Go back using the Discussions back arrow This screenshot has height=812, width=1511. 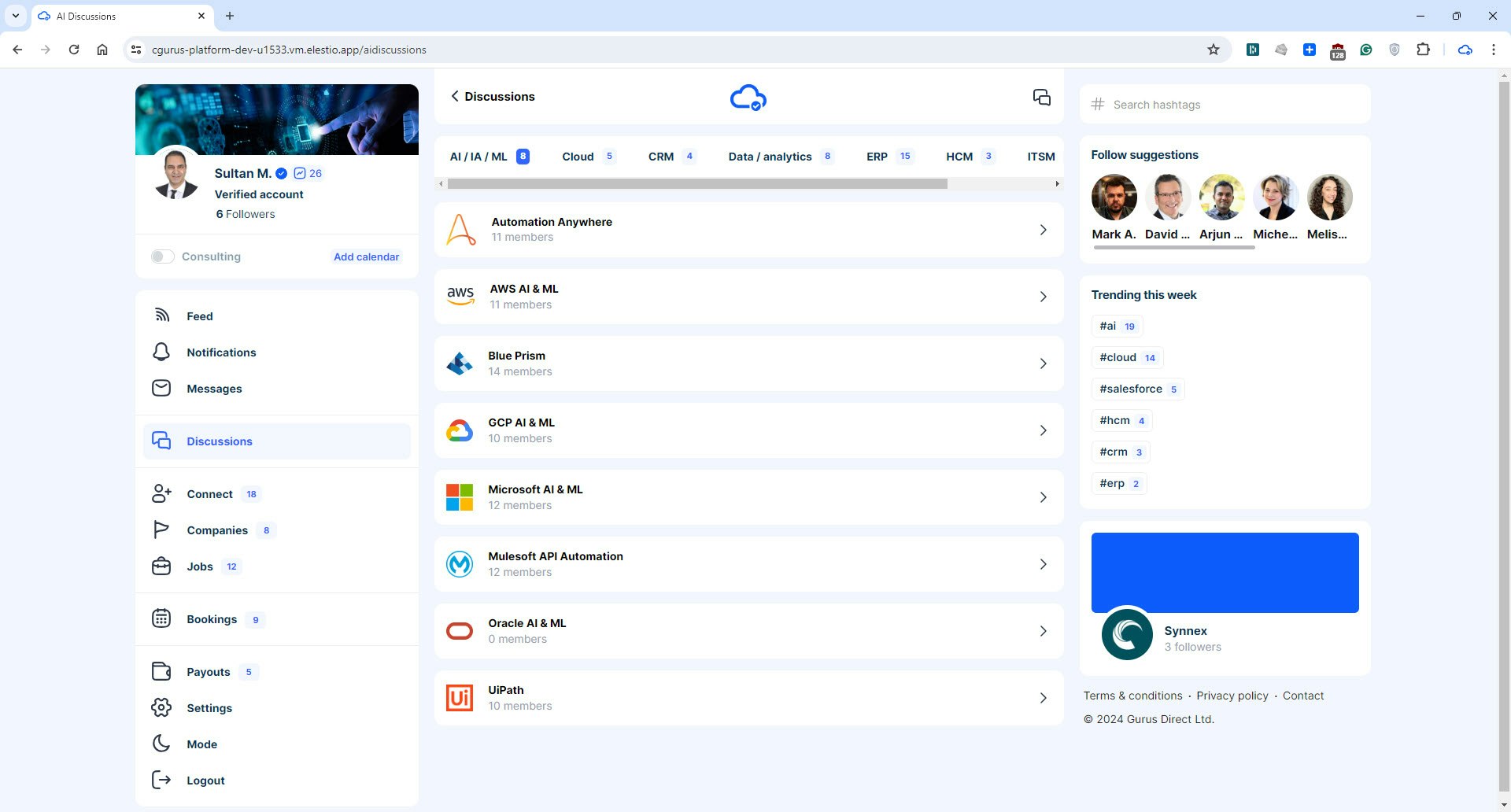coord(454,96)
